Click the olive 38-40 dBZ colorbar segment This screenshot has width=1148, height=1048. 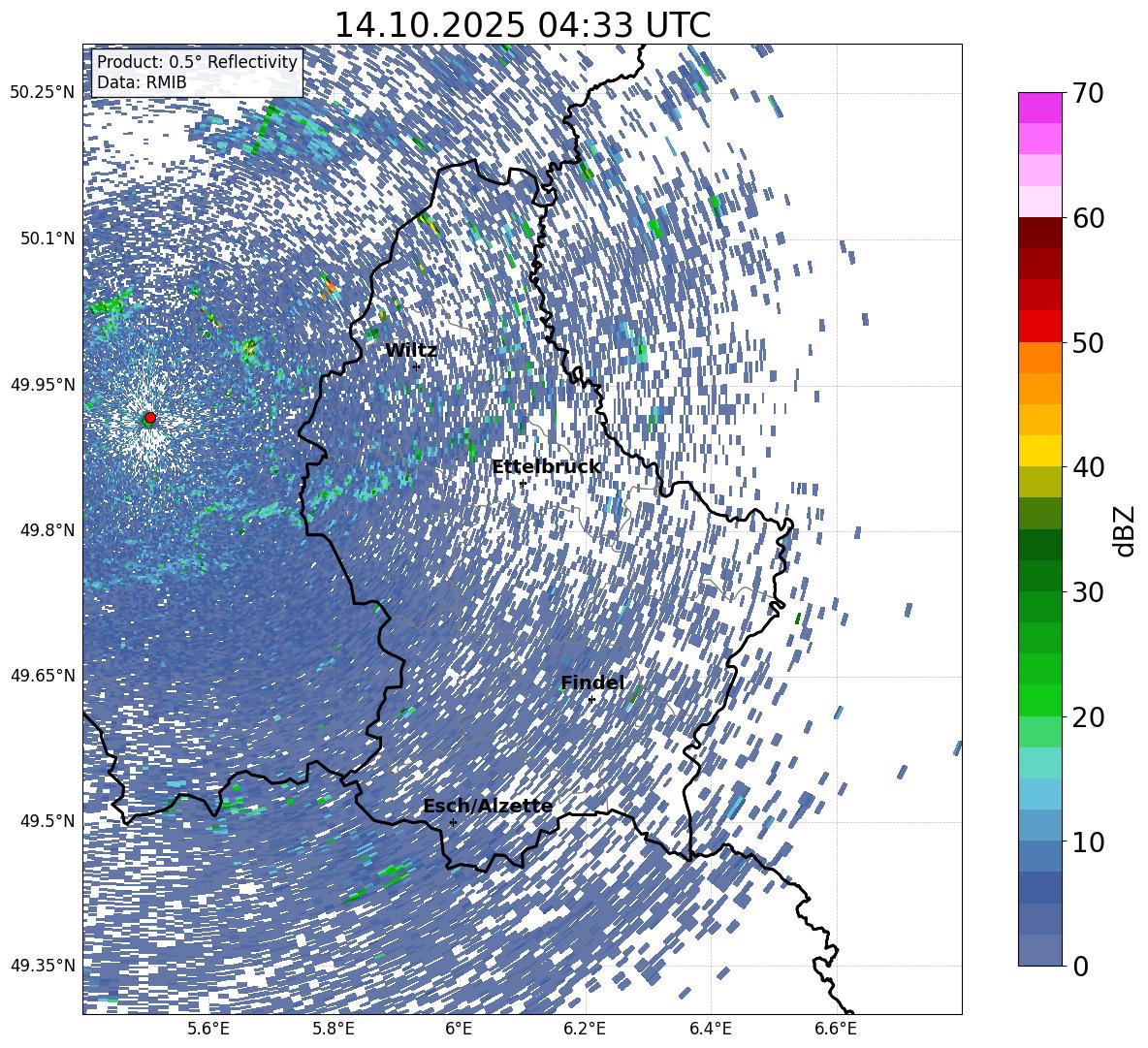click(1039, 482)
